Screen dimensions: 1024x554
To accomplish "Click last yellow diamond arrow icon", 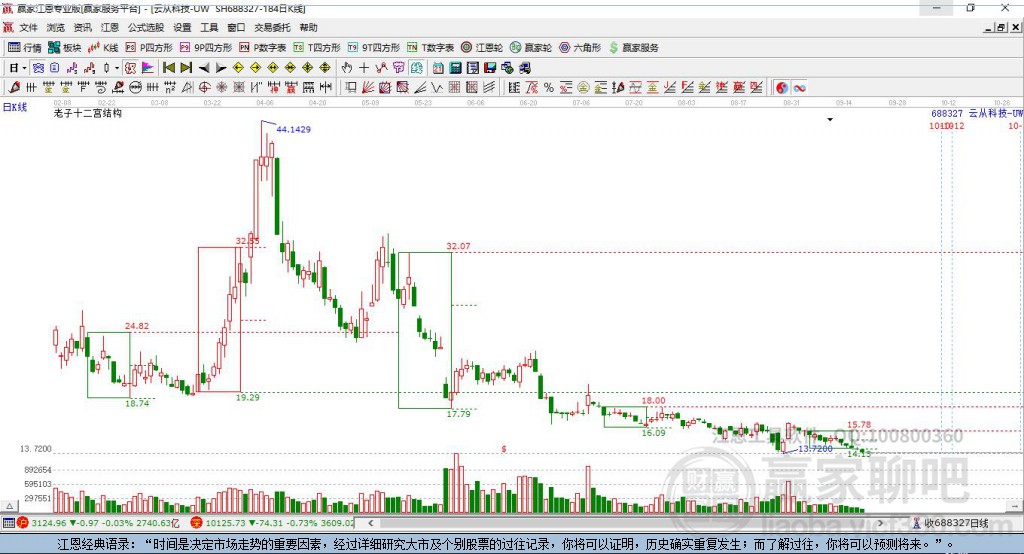I will 325,68.
